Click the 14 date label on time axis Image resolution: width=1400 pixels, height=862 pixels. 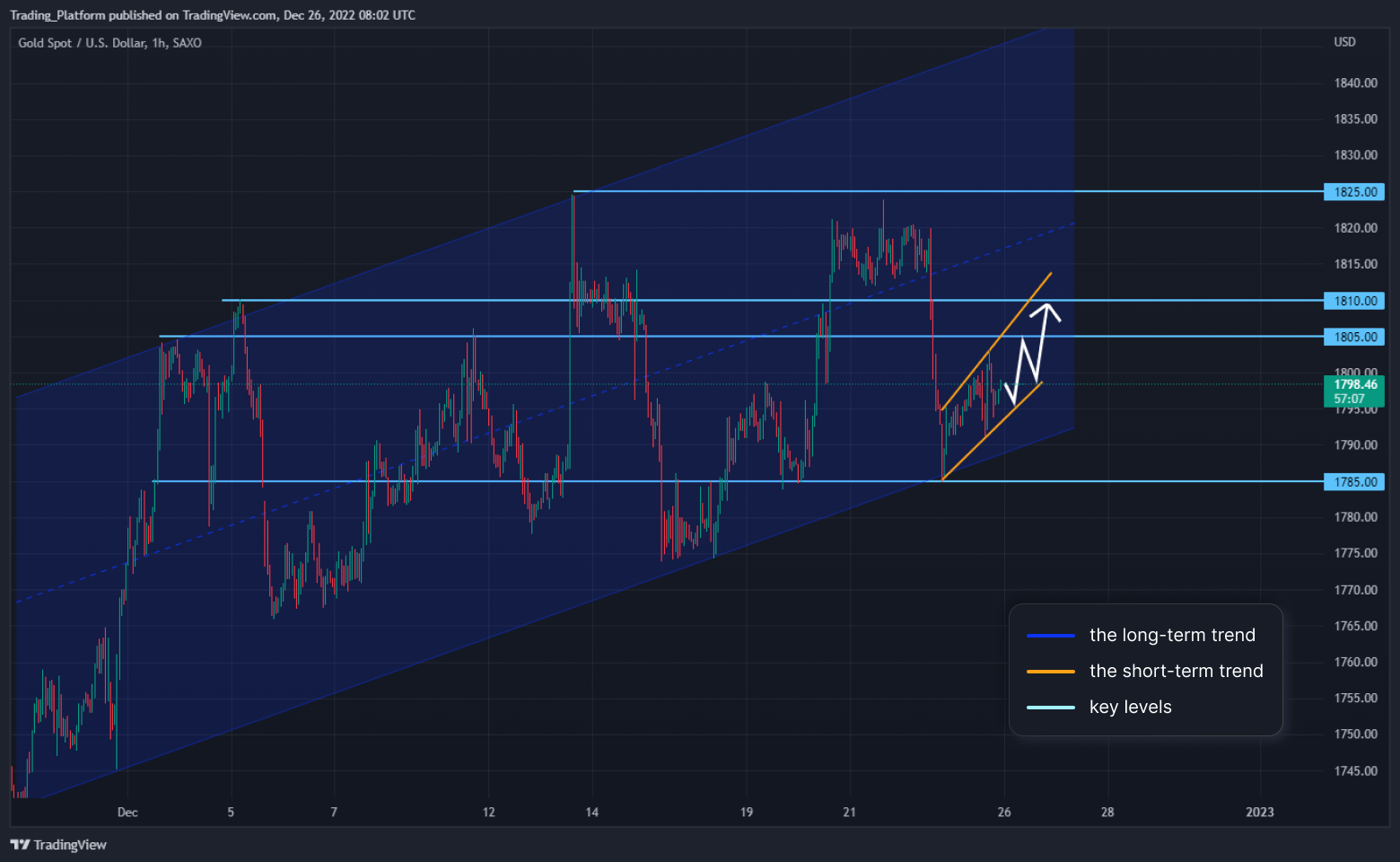point(592,813)
